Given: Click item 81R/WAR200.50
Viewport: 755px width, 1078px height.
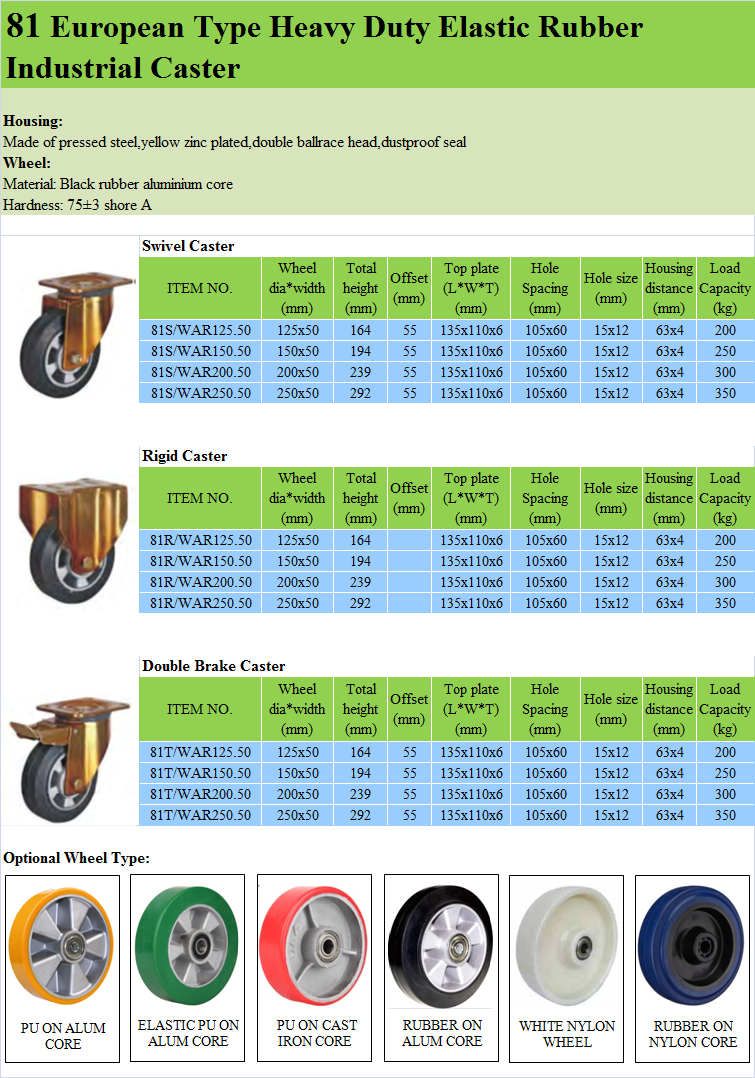Looking at the screenshot, I should (200, 582).
